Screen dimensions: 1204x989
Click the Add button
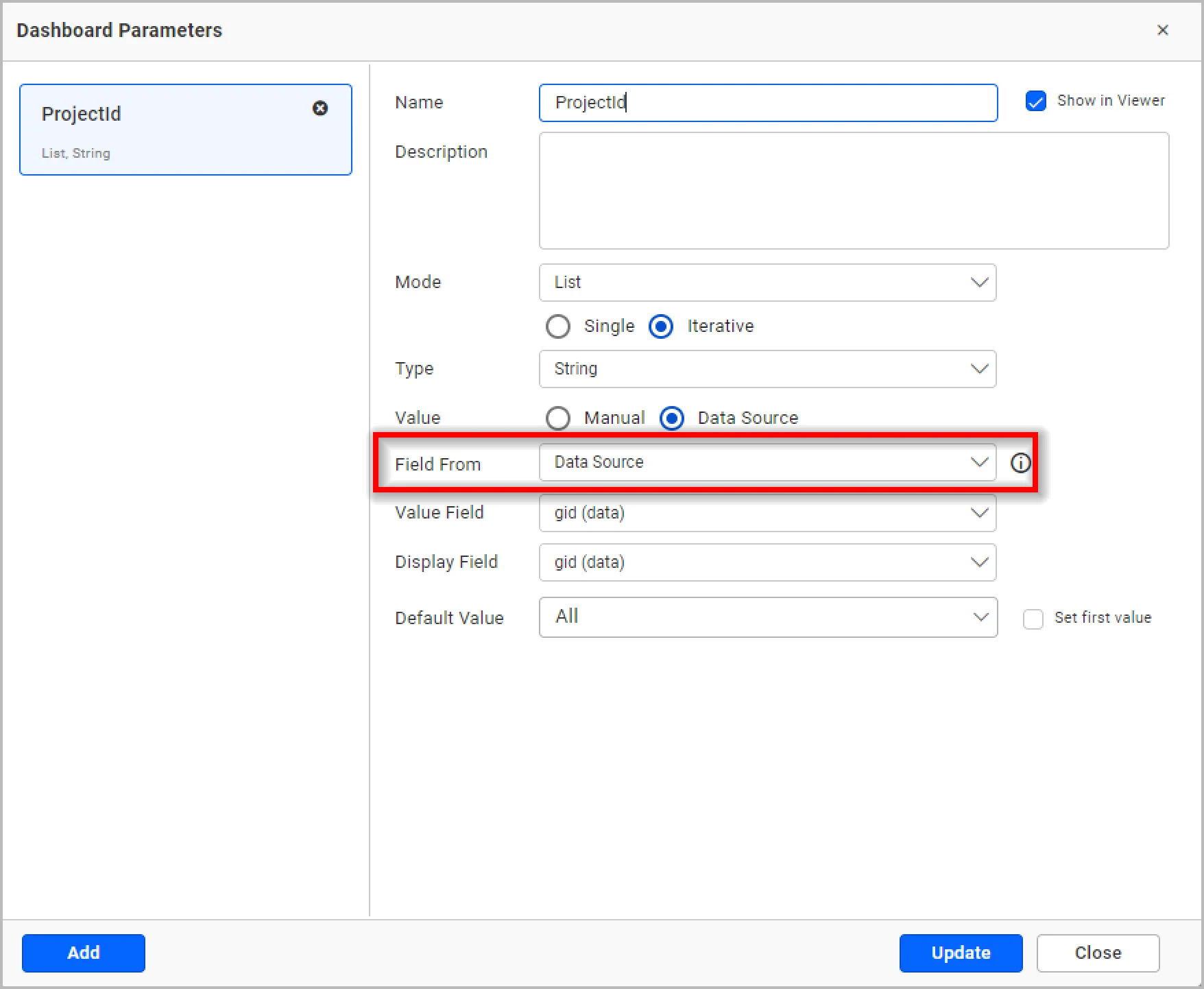coord(84,953)
